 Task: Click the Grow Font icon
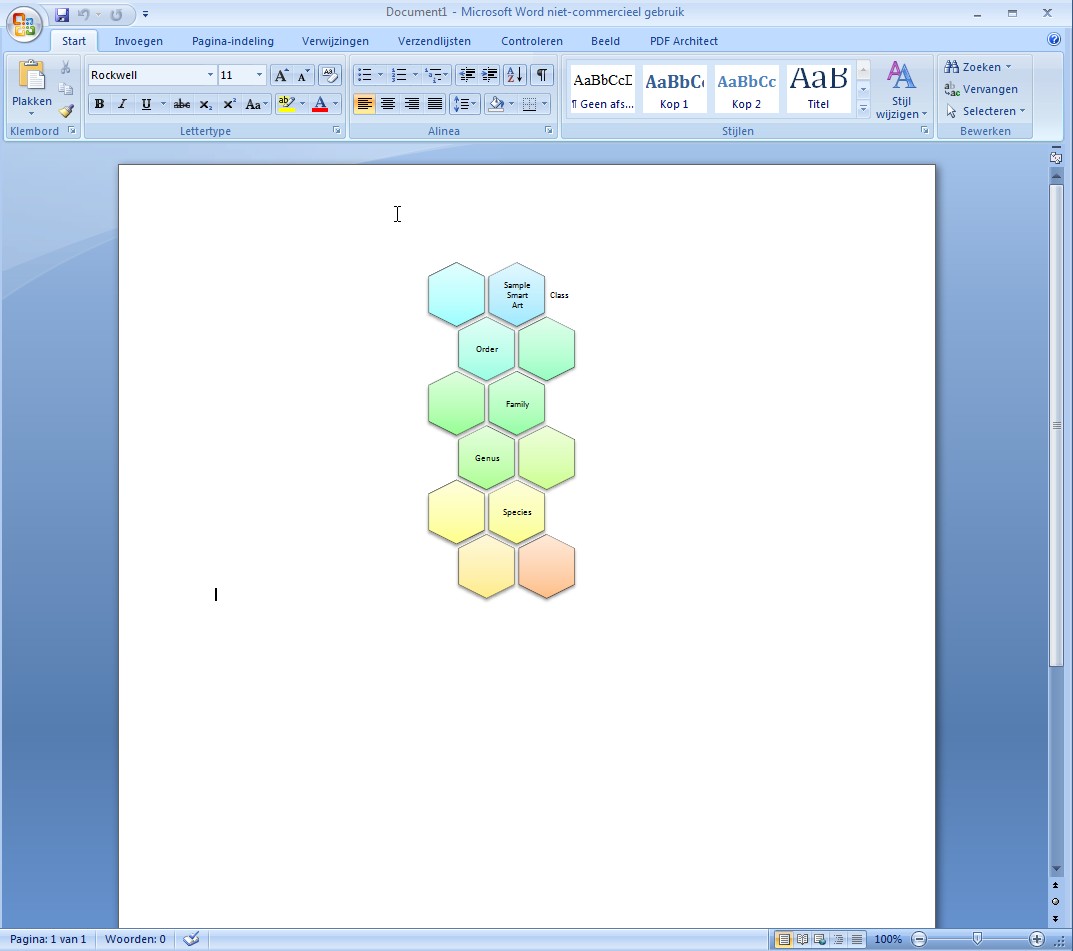click(281, 75)
